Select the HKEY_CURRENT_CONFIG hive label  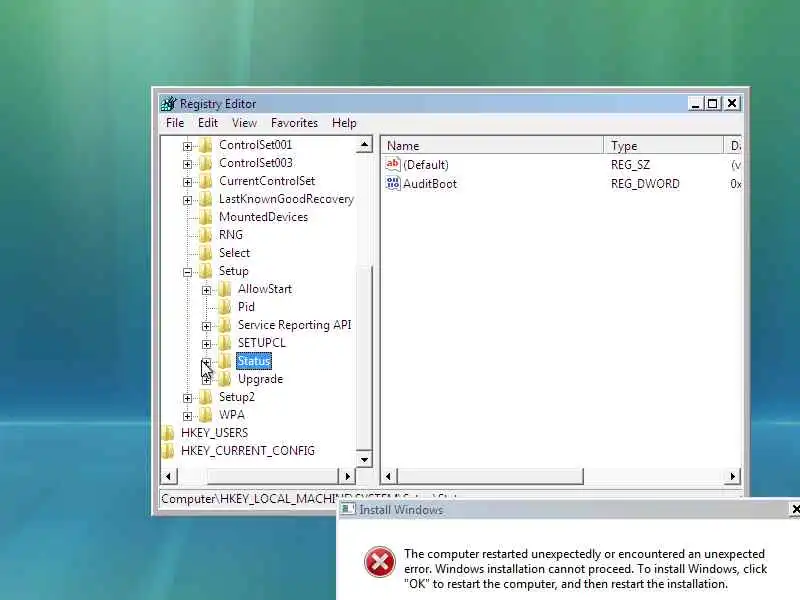pos(248,451)
